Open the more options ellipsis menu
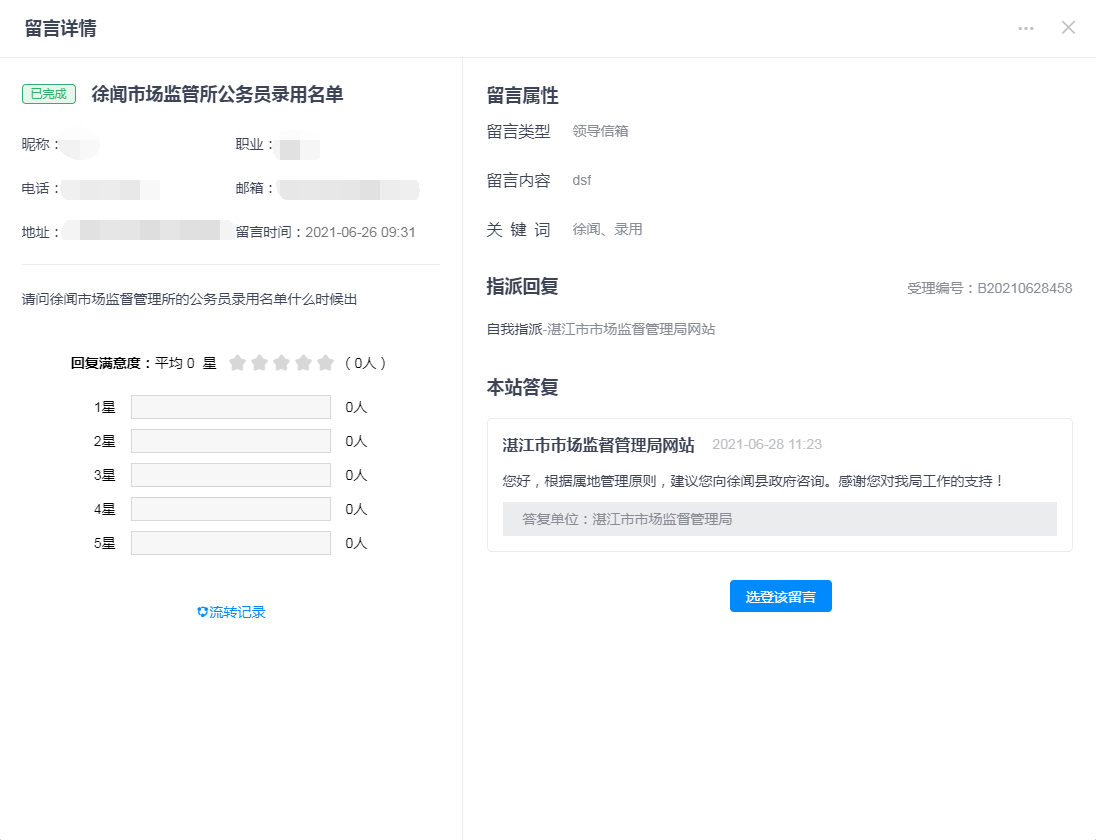The width and height of the screenshot is (1096, 840). pos(1026,28)
